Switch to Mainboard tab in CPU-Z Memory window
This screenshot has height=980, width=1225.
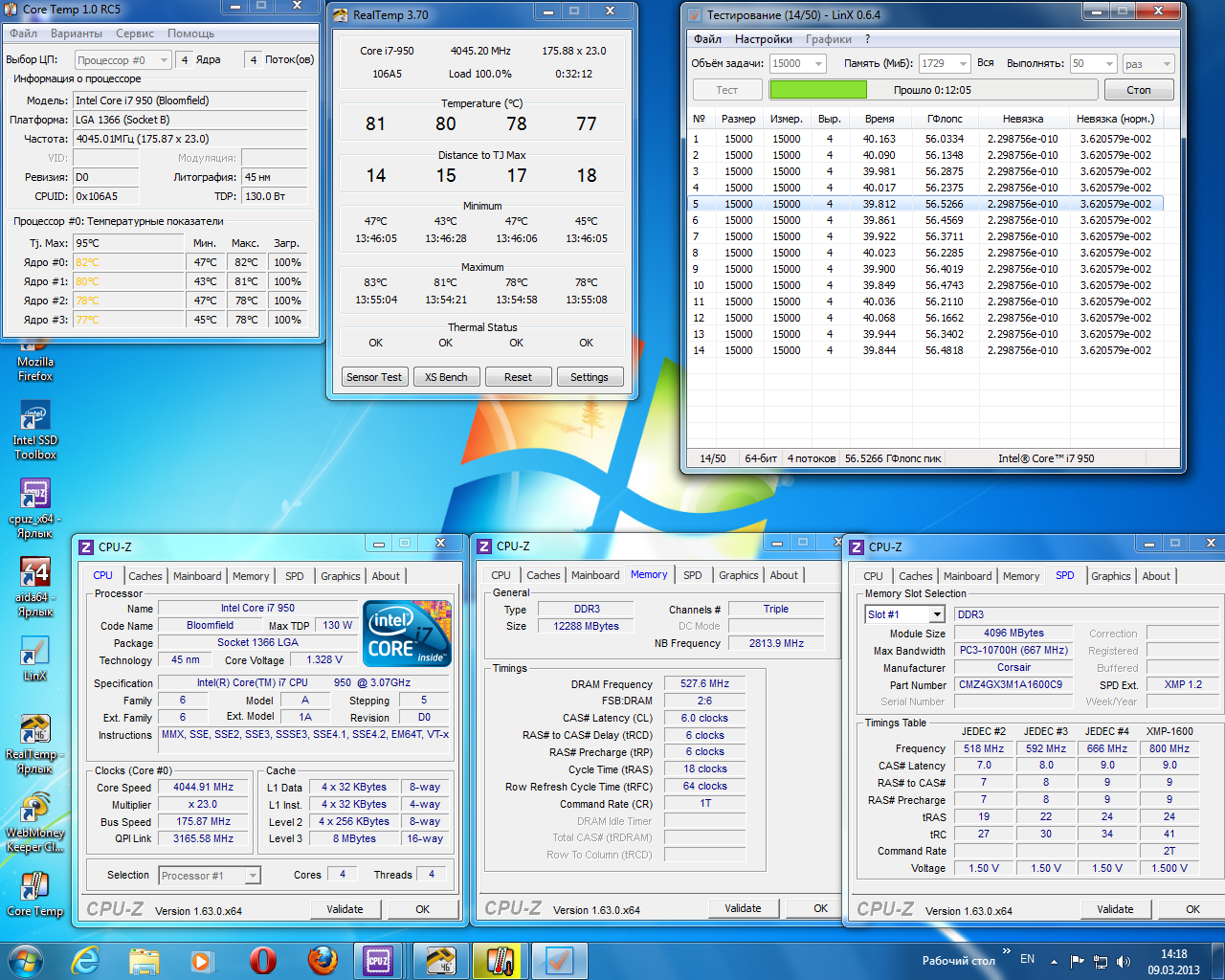[595, 575]
